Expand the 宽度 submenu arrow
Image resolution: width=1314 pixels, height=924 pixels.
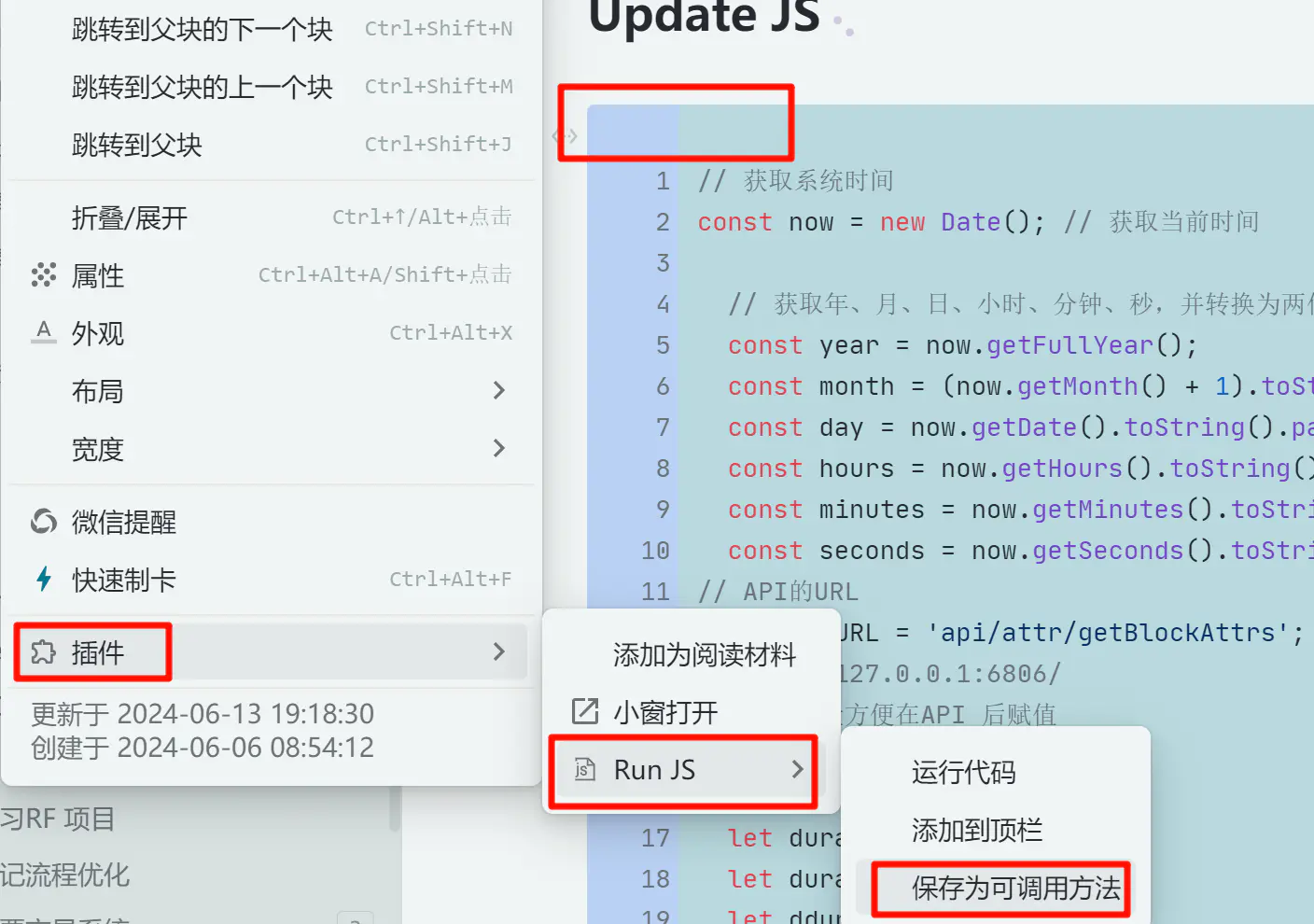coord(499,448)
